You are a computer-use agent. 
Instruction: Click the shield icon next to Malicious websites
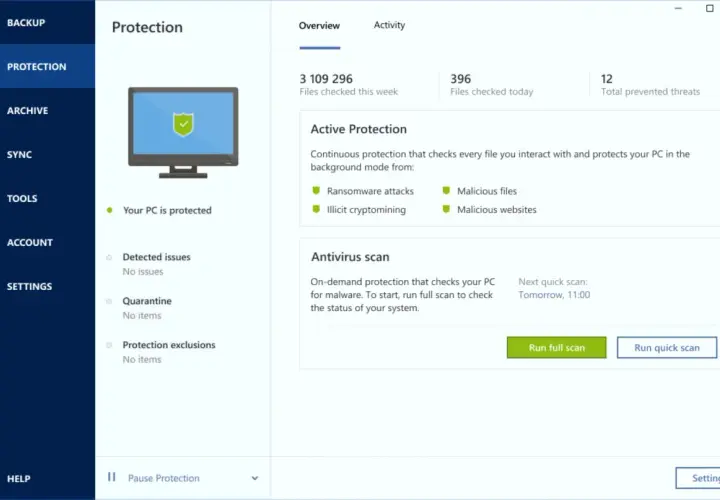coord(446,209)
